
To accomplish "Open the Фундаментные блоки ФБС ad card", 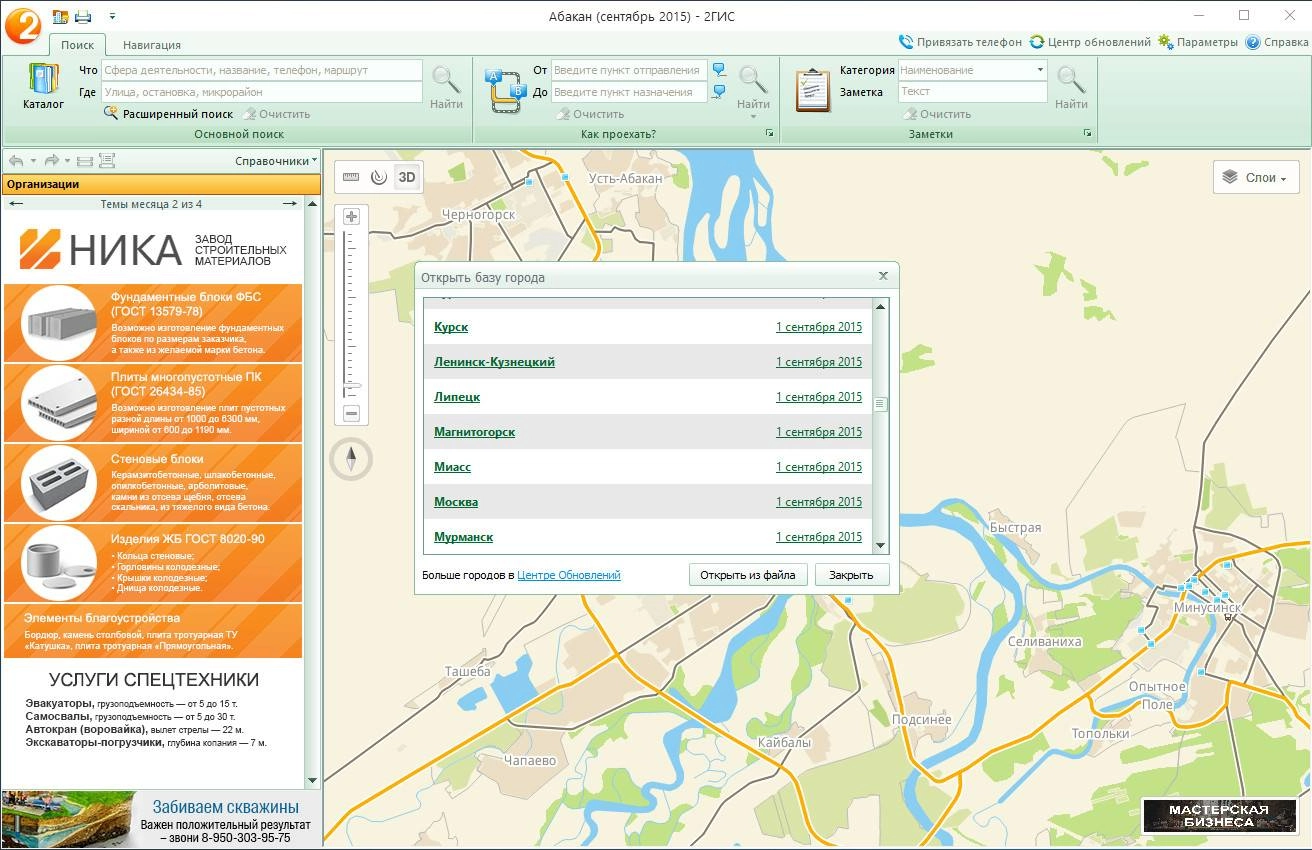I will coord(153,323).
